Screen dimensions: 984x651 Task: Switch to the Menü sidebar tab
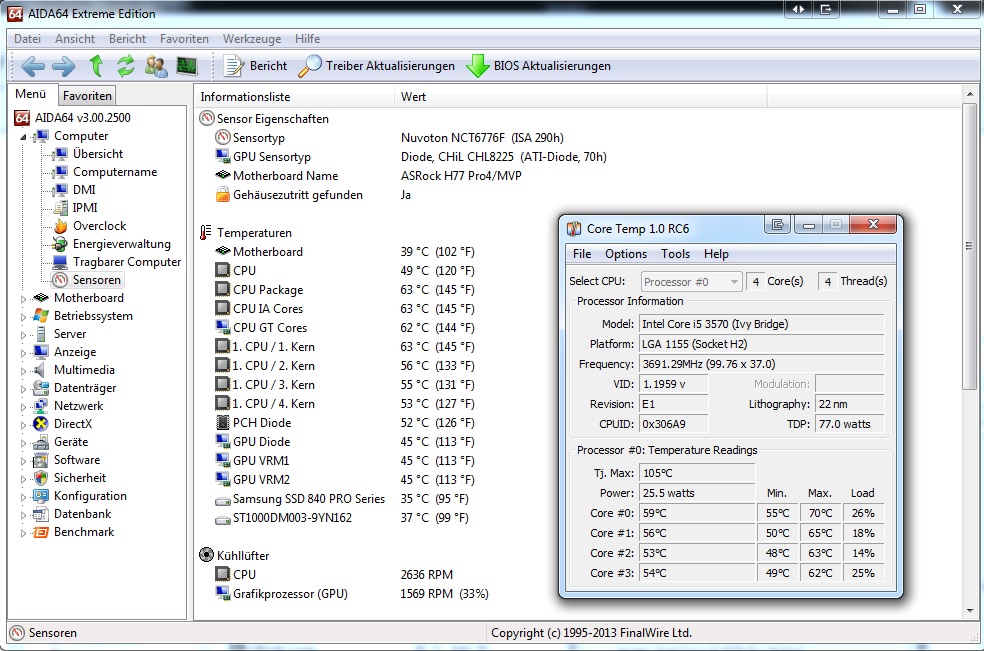pyautogui.click(x=31, y=94)
